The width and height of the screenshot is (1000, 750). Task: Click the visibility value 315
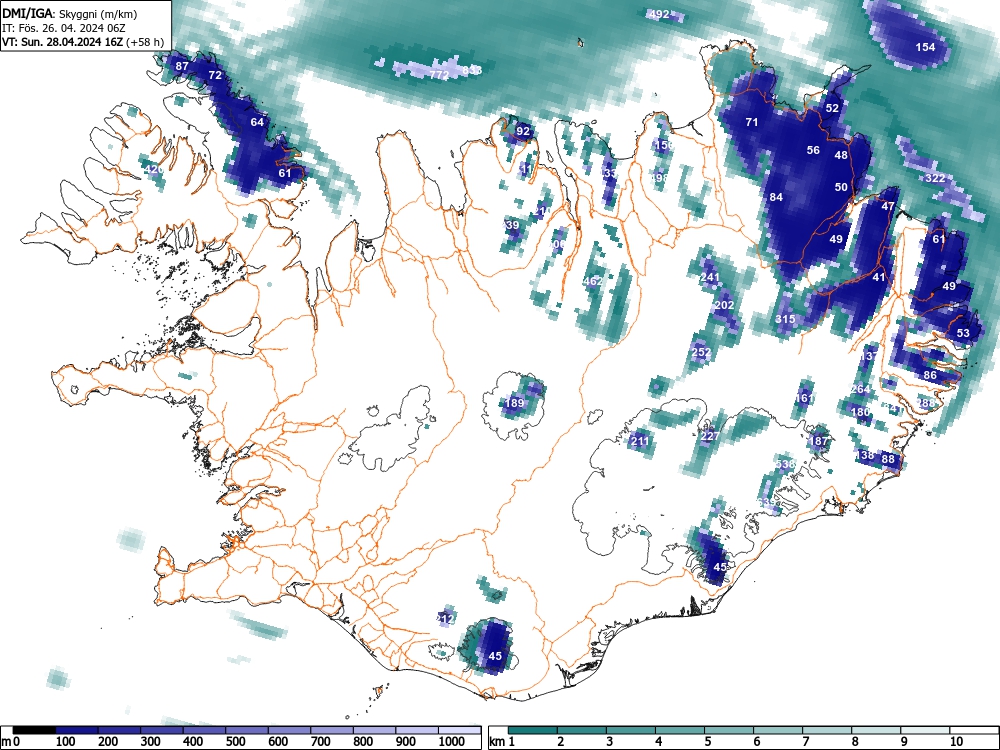785,320
